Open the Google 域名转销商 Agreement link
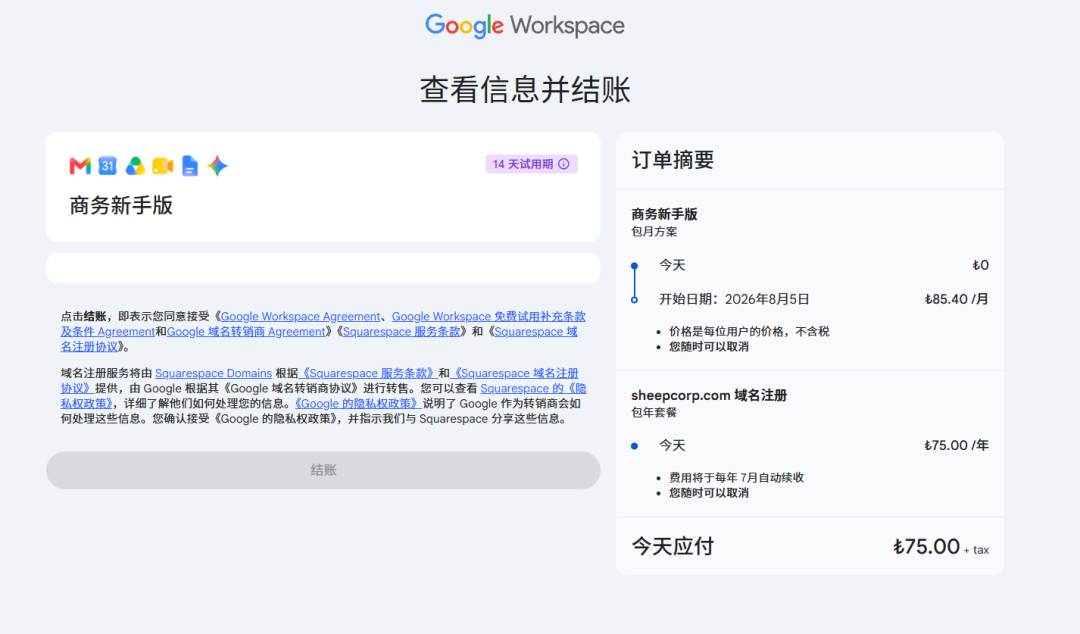Viewport: 1080px width, 634px height. click(x=246, y=331)
